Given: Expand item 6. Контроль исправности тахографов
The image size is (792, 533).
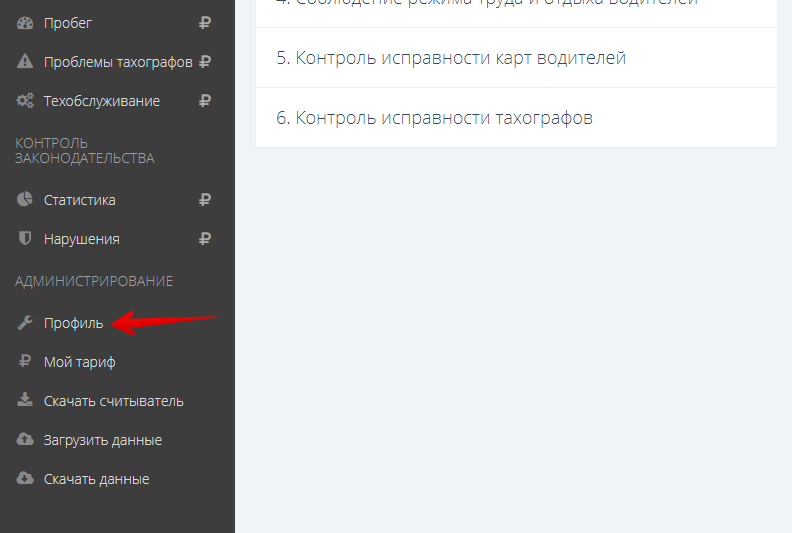Looking at the screenshot, I should click(516, 118).
